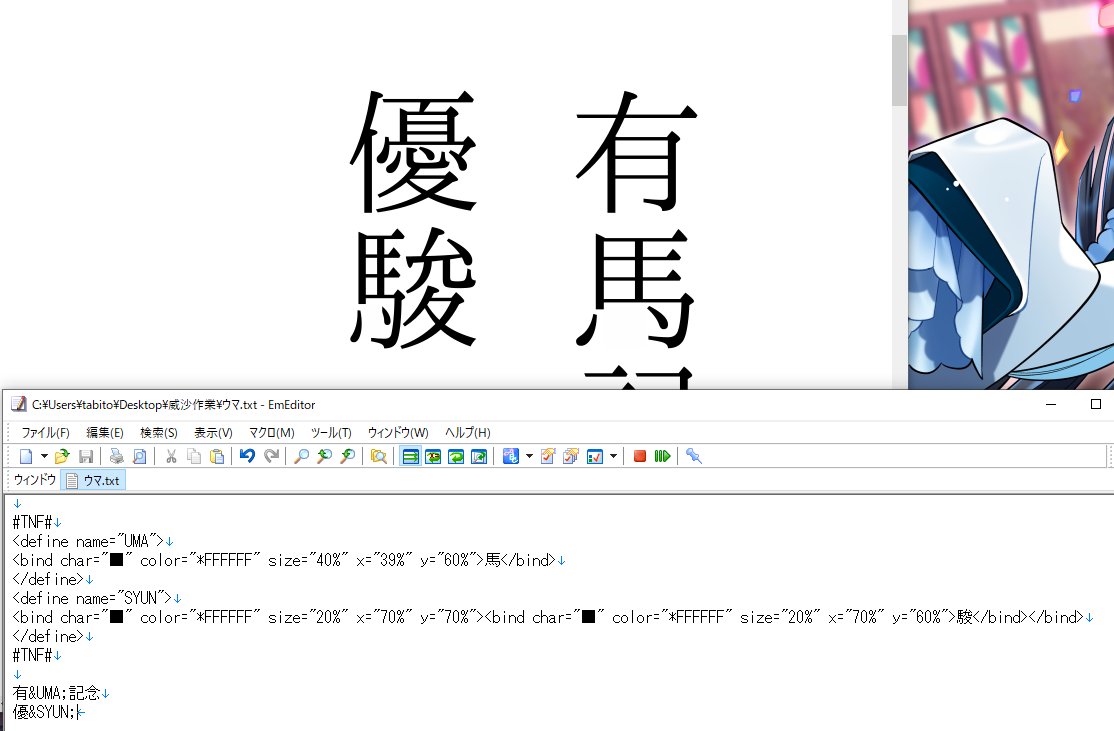This screenshot has height=731, width=1114.
Task: Click the EmEditor title bar app icon
Action: pos(19,404)
